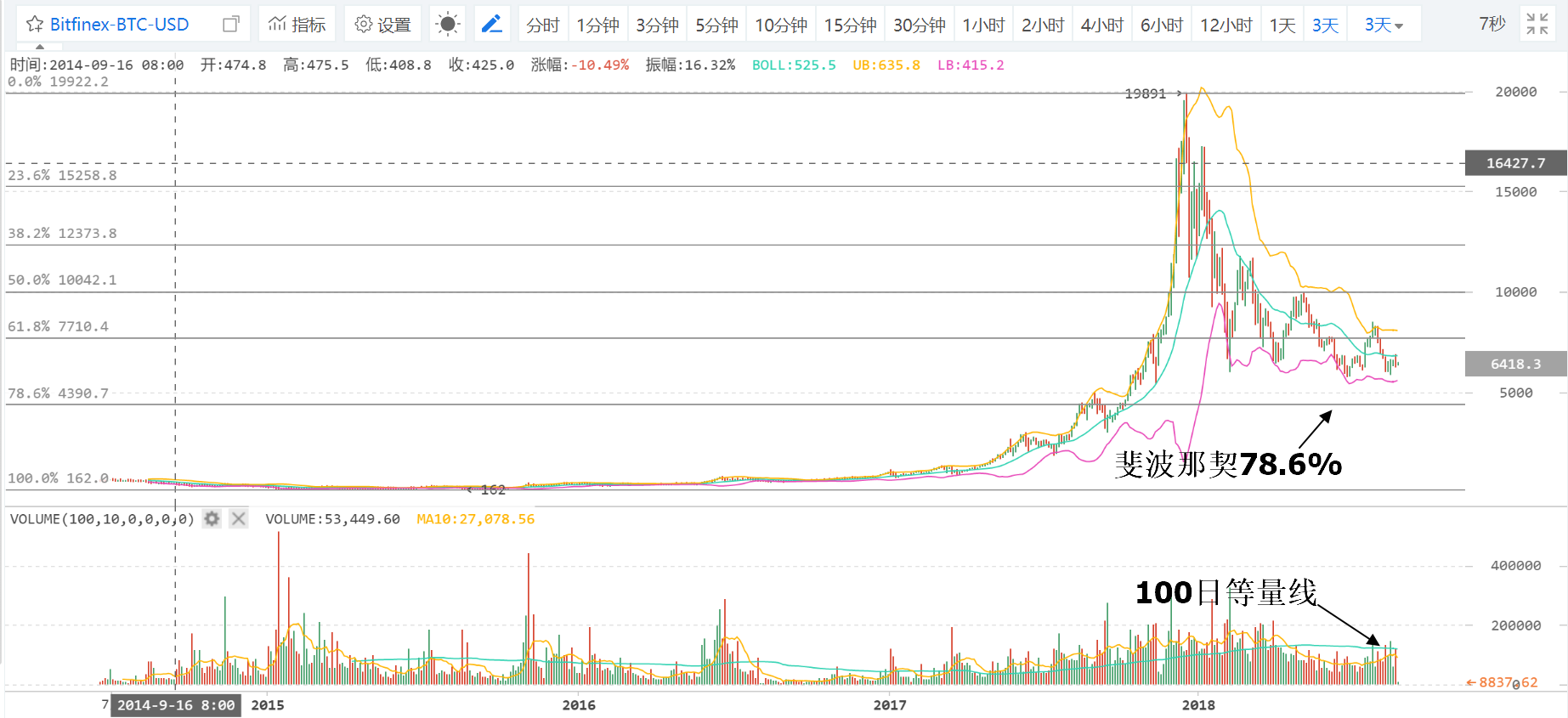Switch to the 分时 timeframe
The image size is (1568, 718).
tap(542, 25)
